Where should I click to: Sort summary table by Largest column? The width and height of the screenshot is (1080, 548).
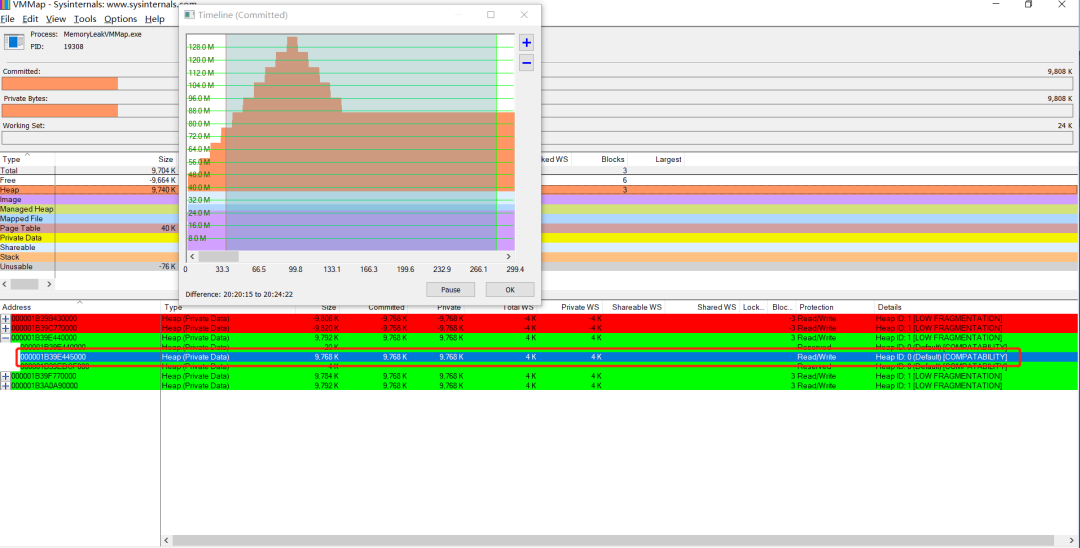point(655,159)
